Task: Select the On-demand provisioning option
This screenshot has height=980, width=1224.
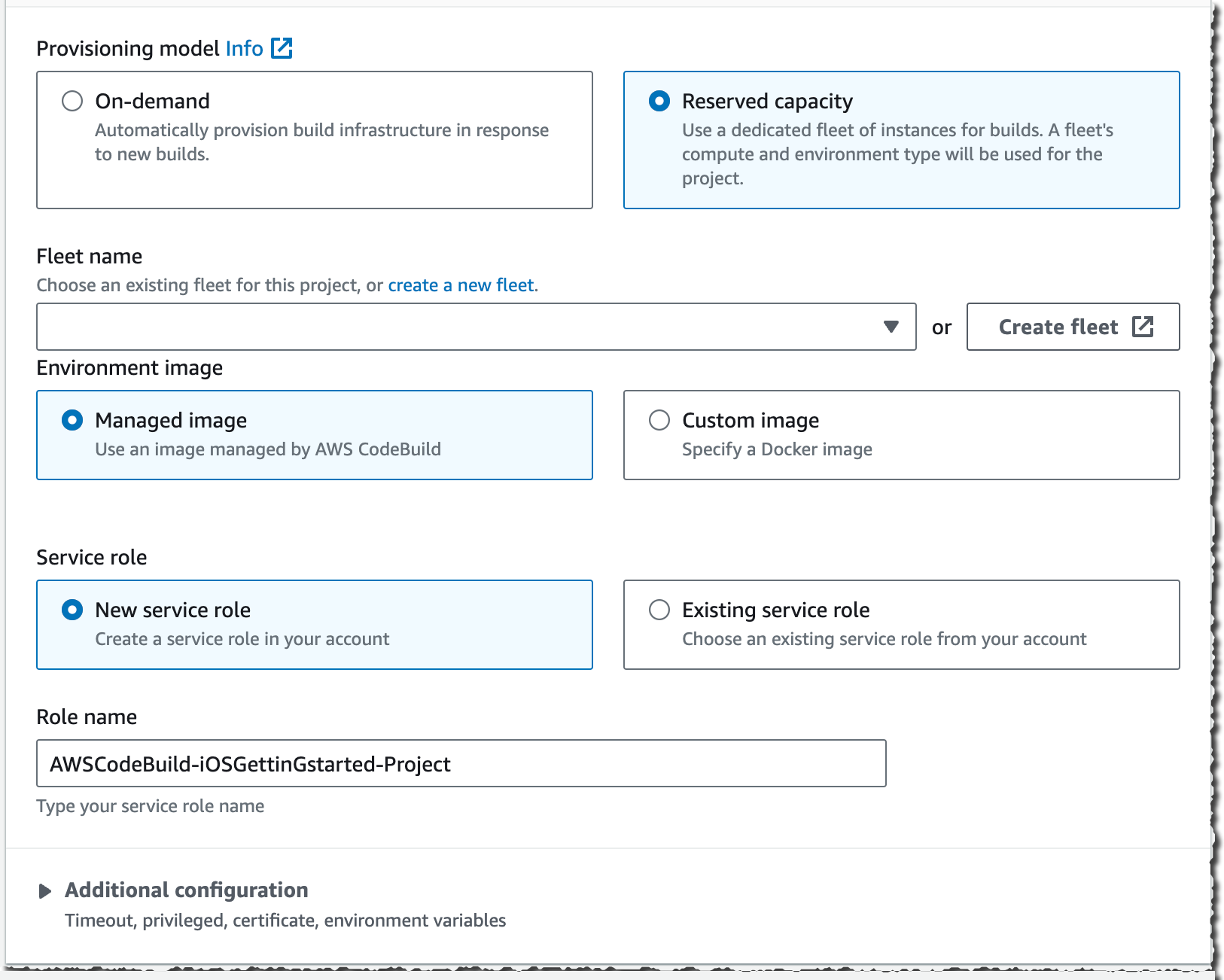Action: coord(72,101)
